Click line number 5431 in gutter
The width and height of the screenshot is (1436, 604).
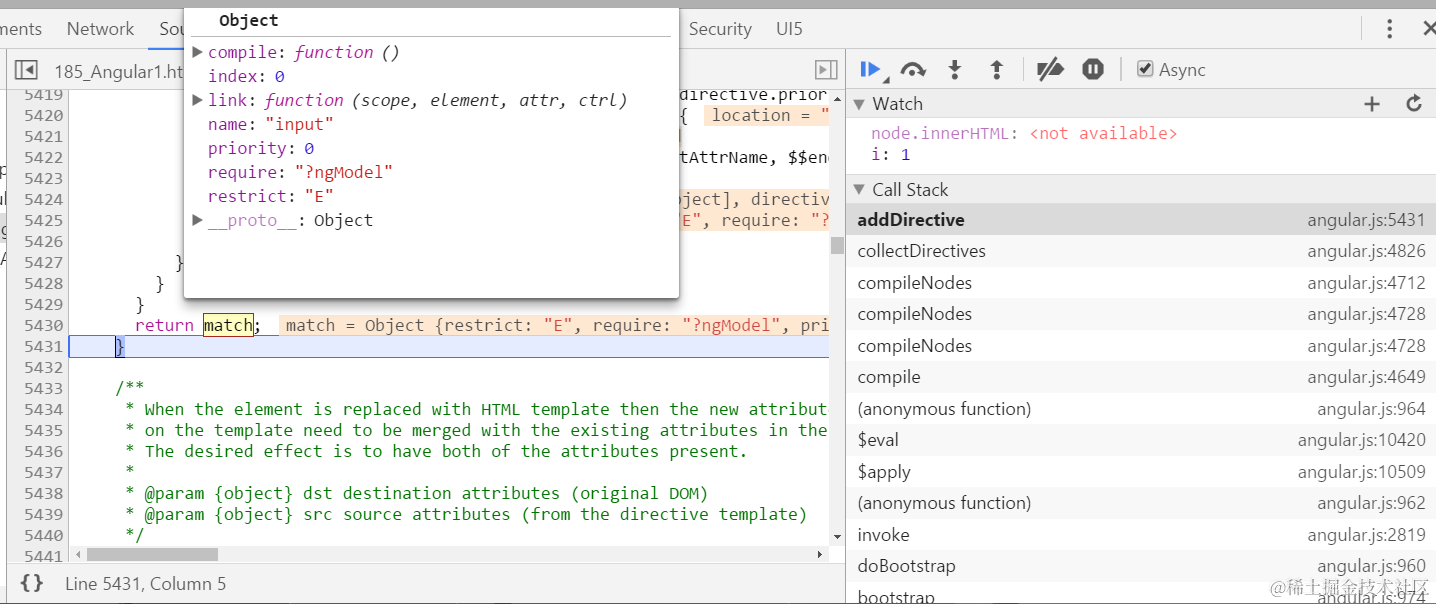43,346
